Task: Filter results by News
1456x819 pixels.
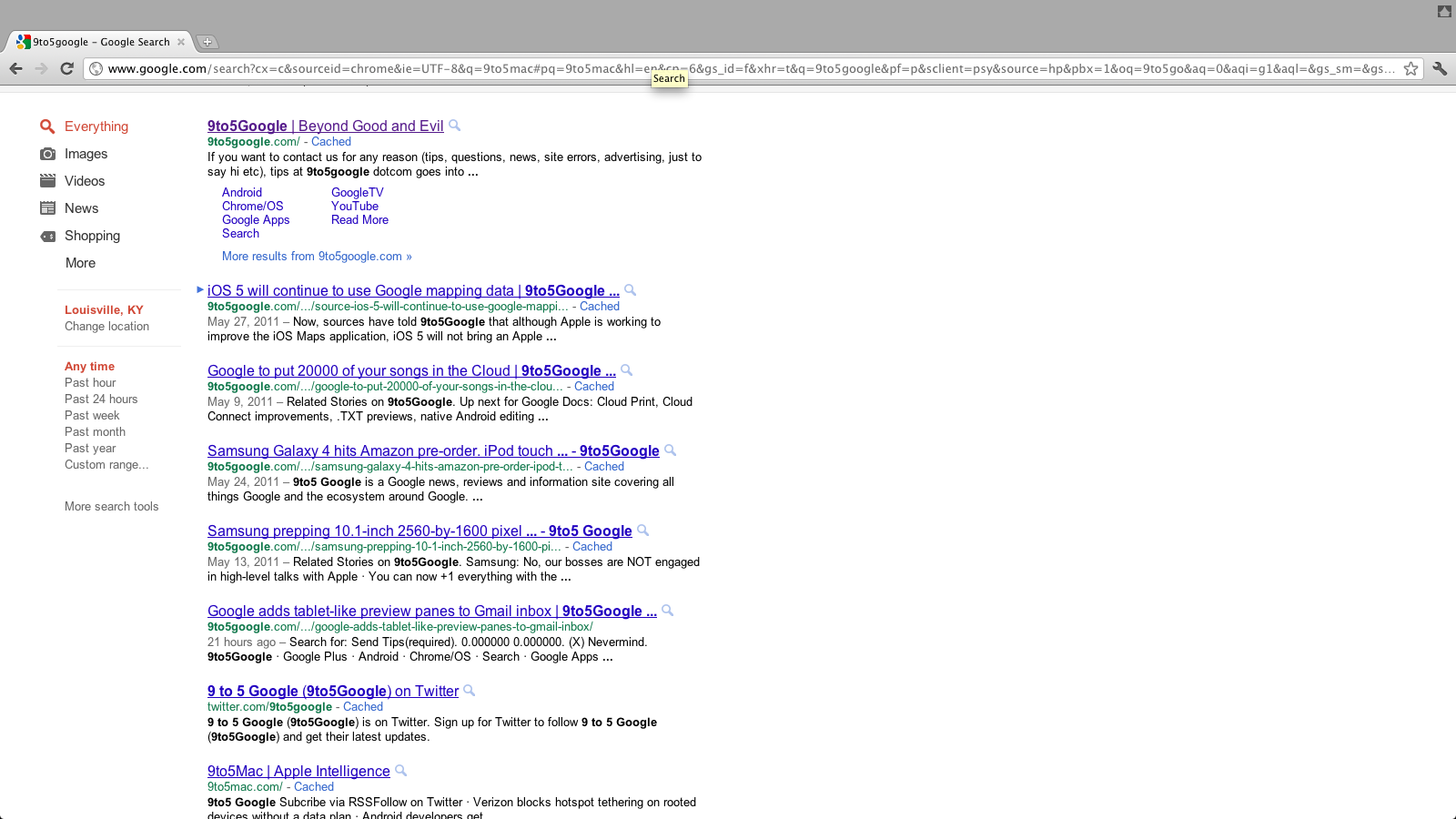Action: click(x=81, y=208)
